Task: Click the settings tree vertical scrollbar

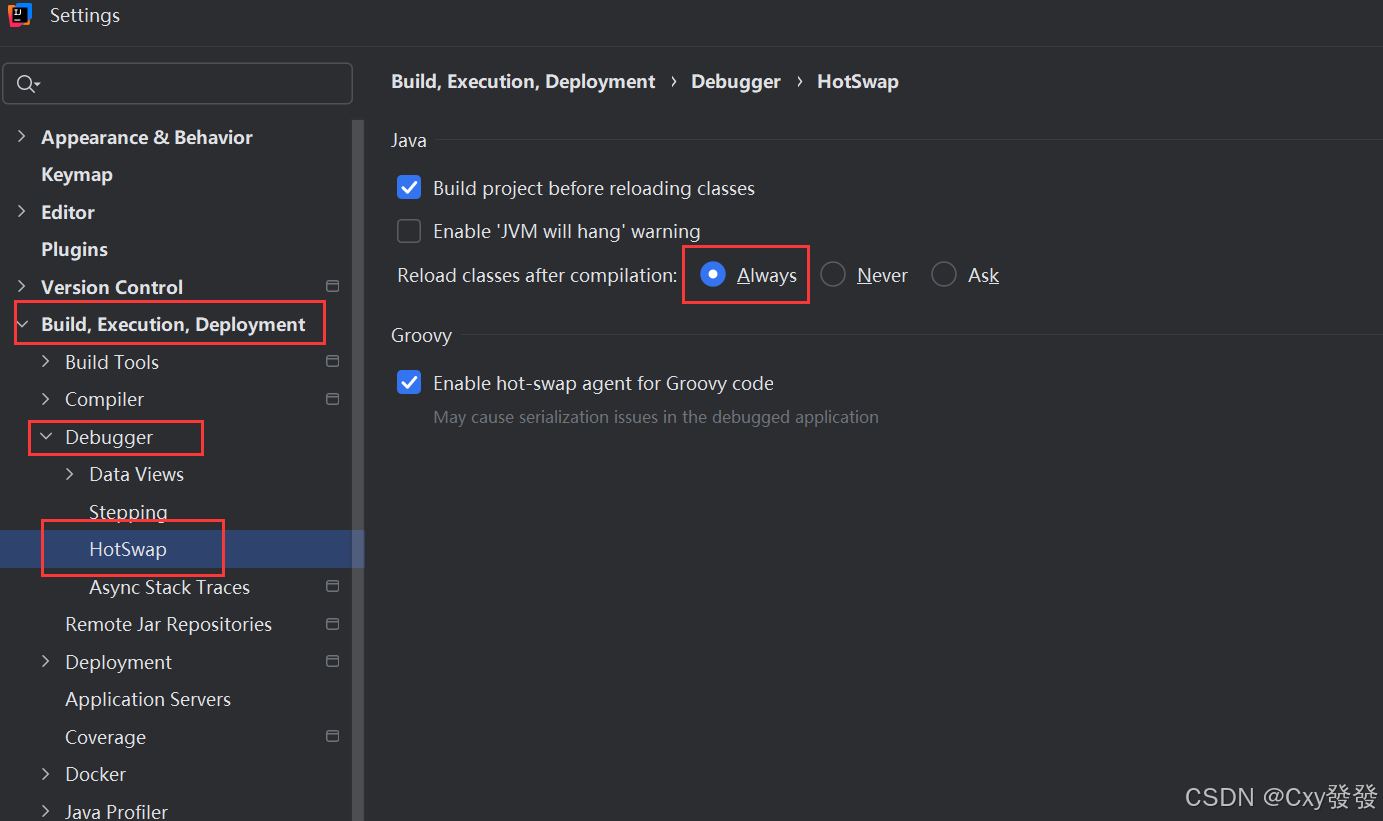Action: click(x=358, y=470)
